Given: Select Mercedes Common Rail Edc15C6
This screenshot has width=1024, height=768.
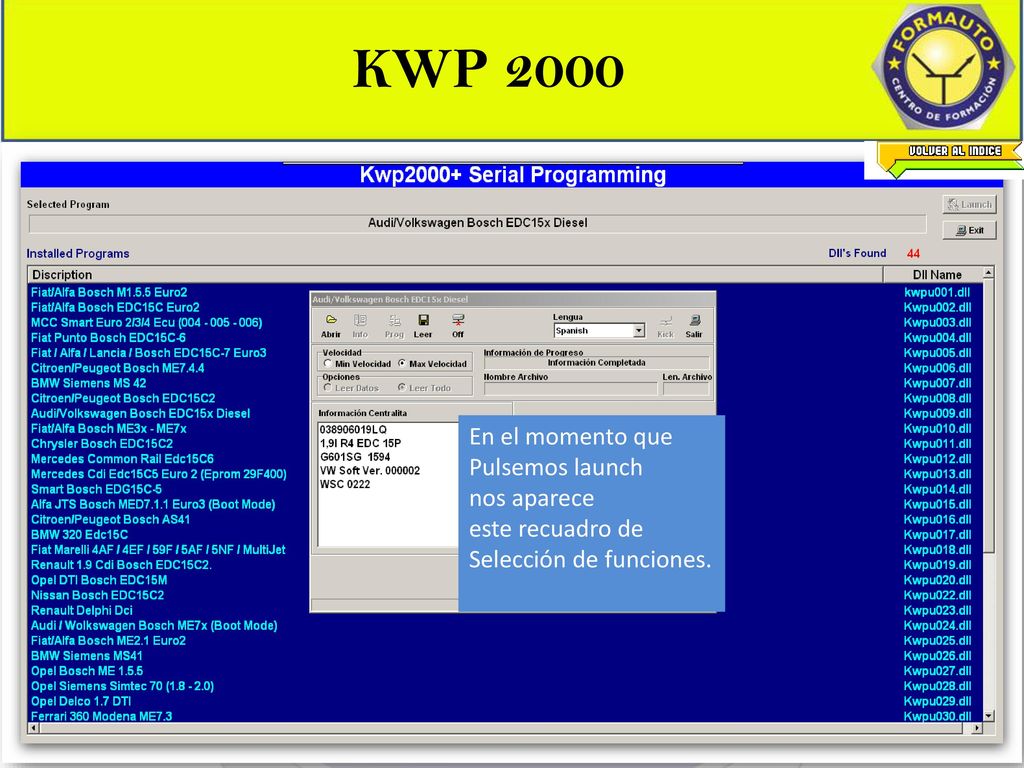Looking at the screenshot, I should coord(122,458).
